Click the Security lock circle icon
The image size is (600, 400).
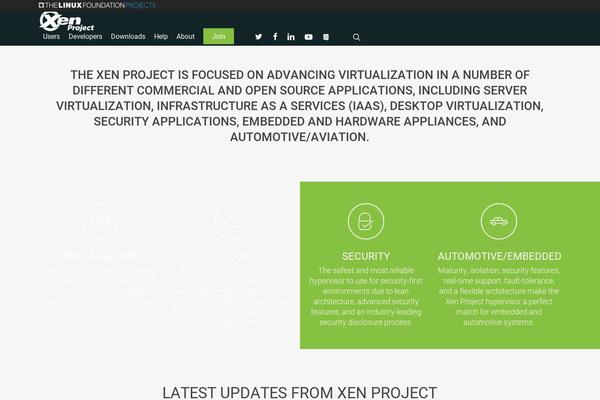366,221
